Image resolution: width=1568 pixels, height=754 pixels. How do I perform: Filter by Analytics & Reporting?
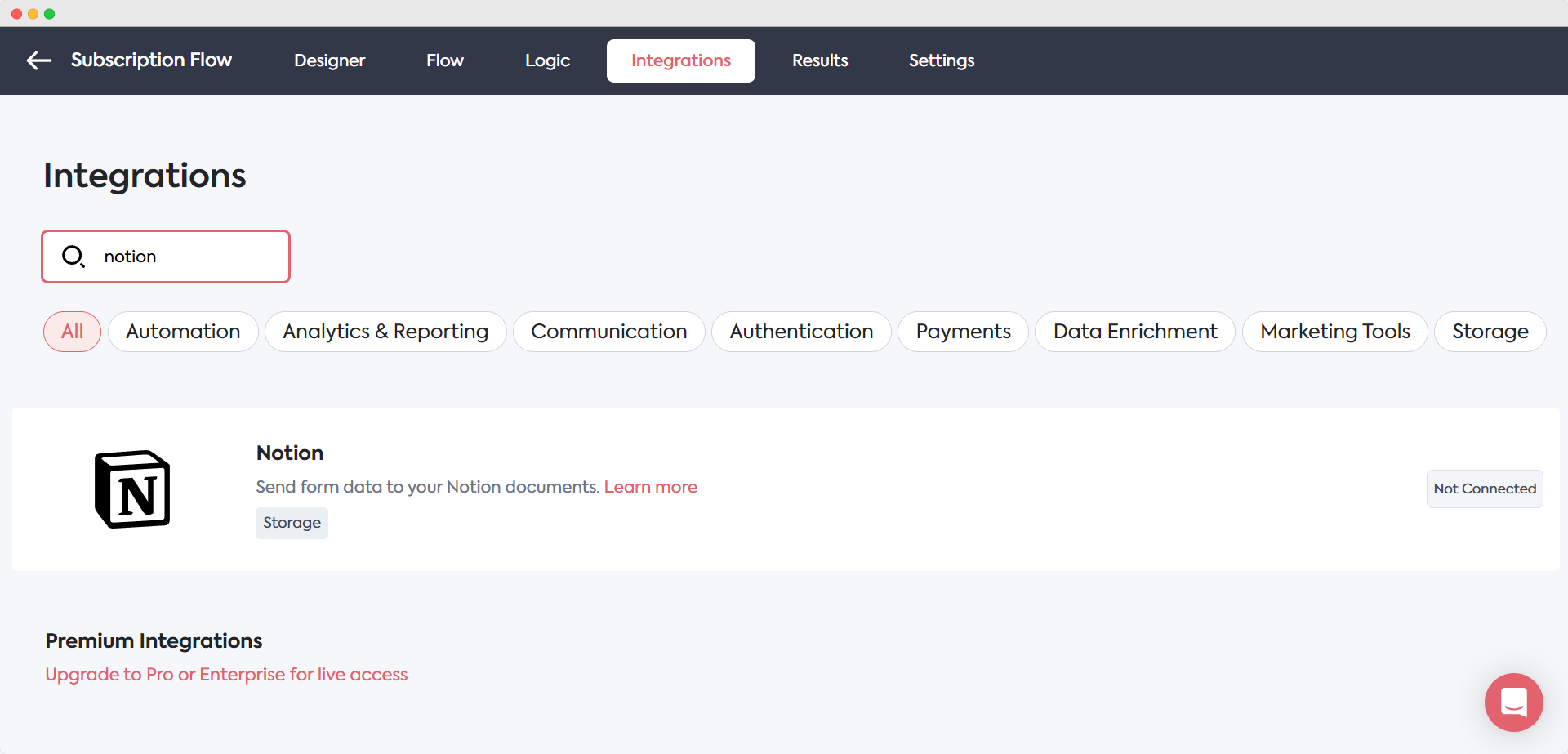tap(385, 331)
